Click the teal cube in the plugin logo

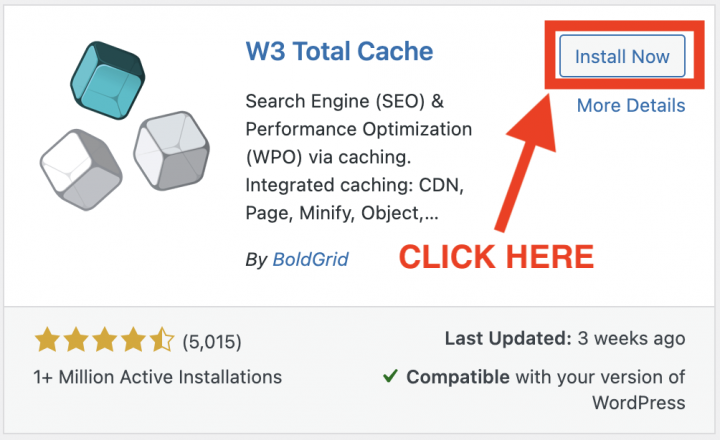click(x=108, y=81)
